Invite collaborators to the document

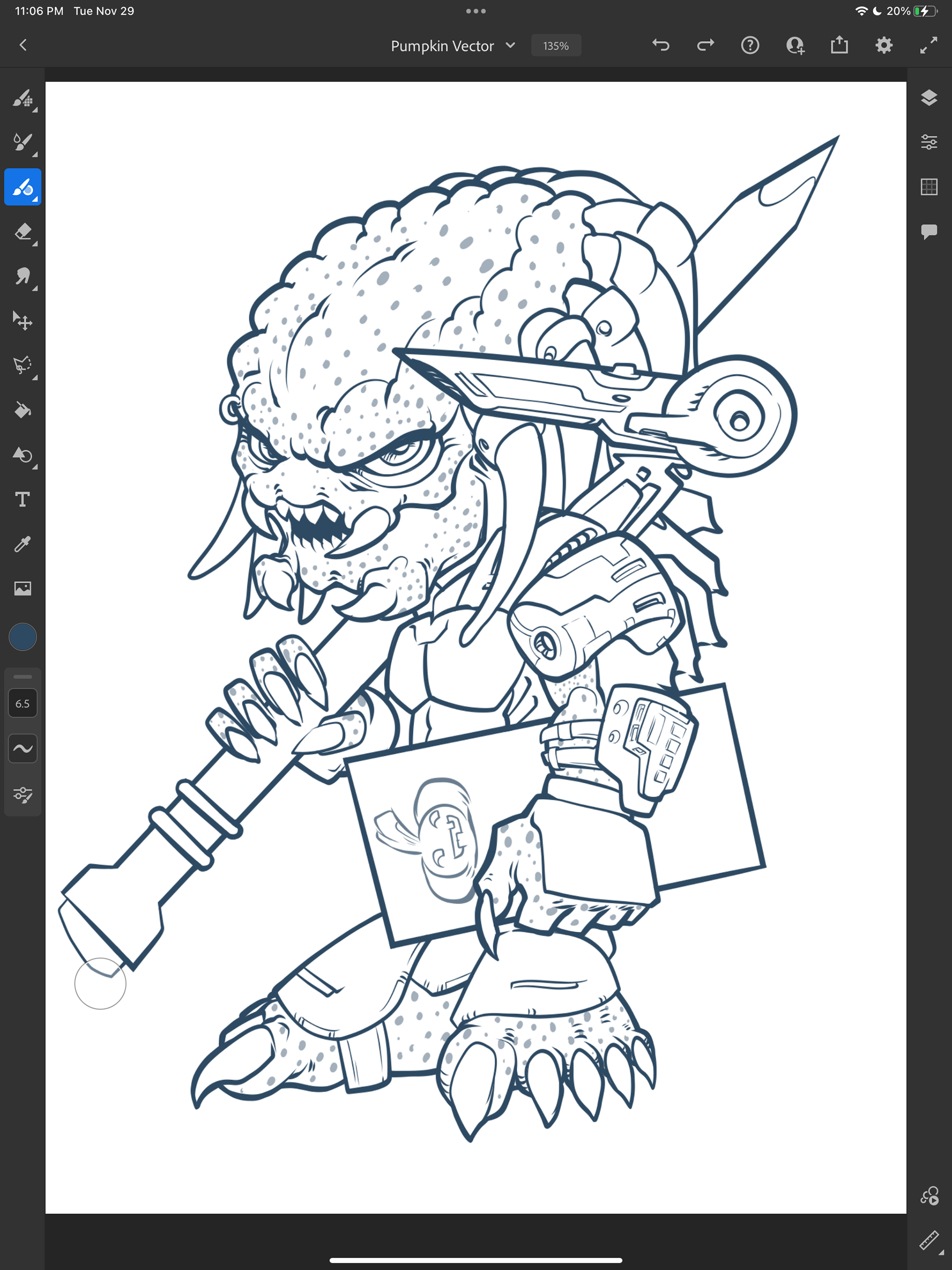795,45
